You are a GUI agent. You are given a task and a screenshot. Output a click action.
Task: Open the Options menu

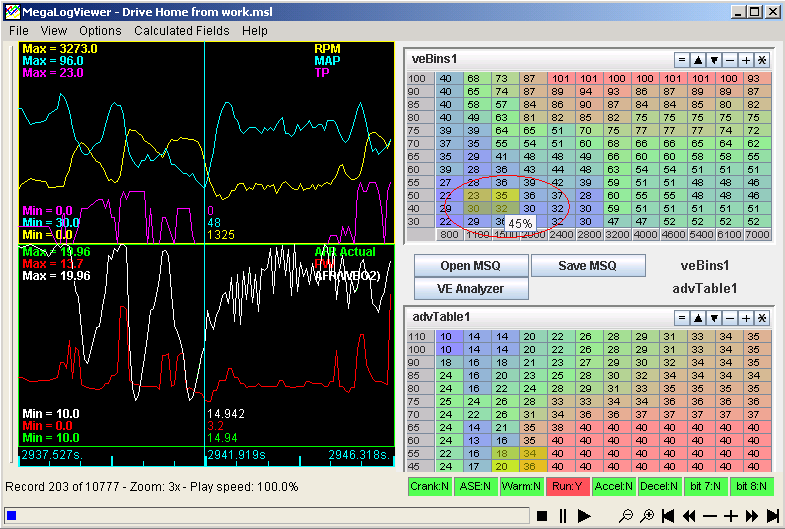click(x=100, y=31)
